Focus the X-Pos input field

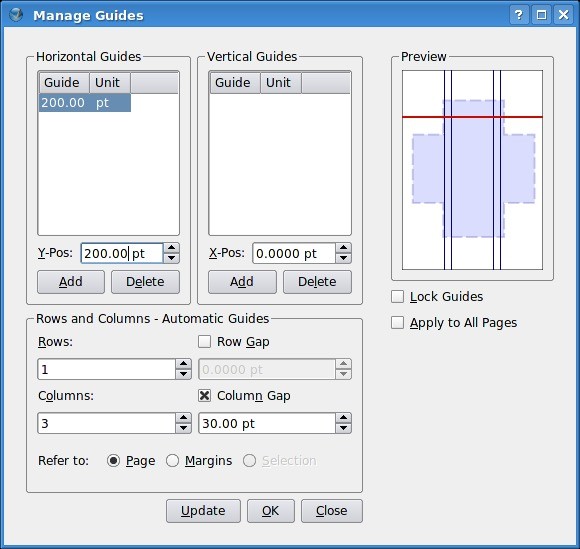coord(294,253)
